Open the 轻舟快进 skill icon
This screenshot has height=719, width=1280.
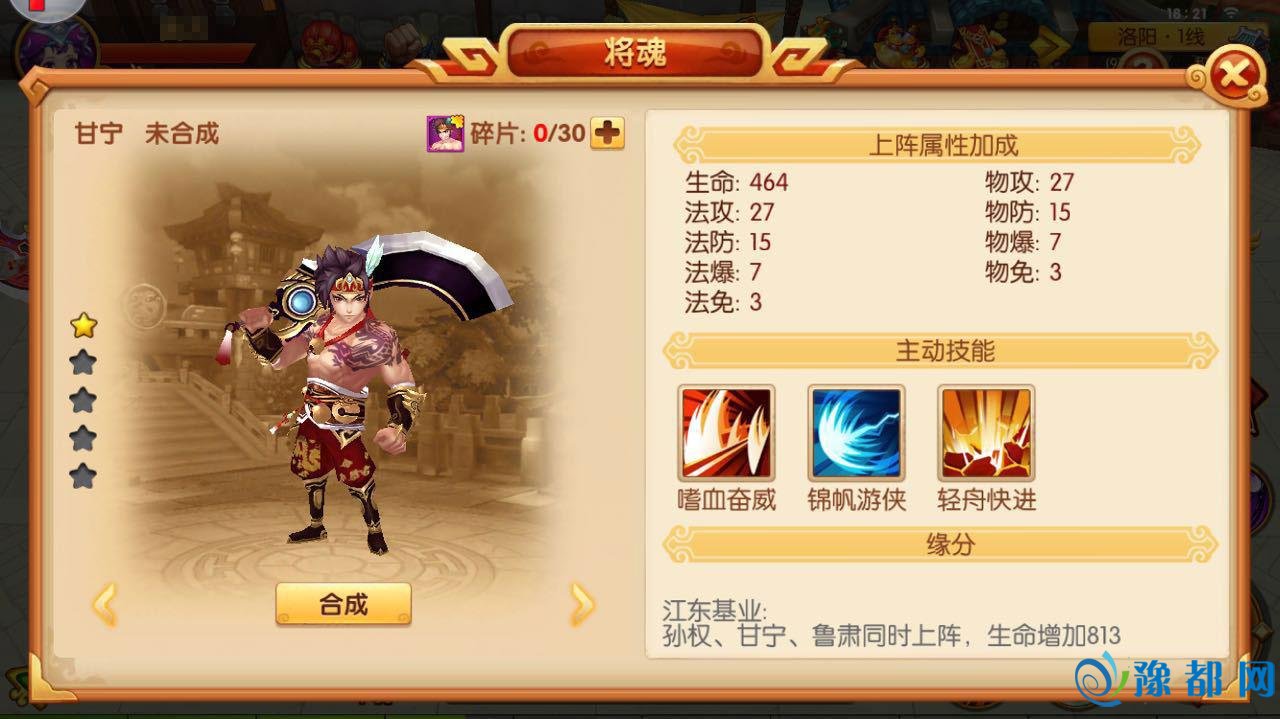click(986, 434)
